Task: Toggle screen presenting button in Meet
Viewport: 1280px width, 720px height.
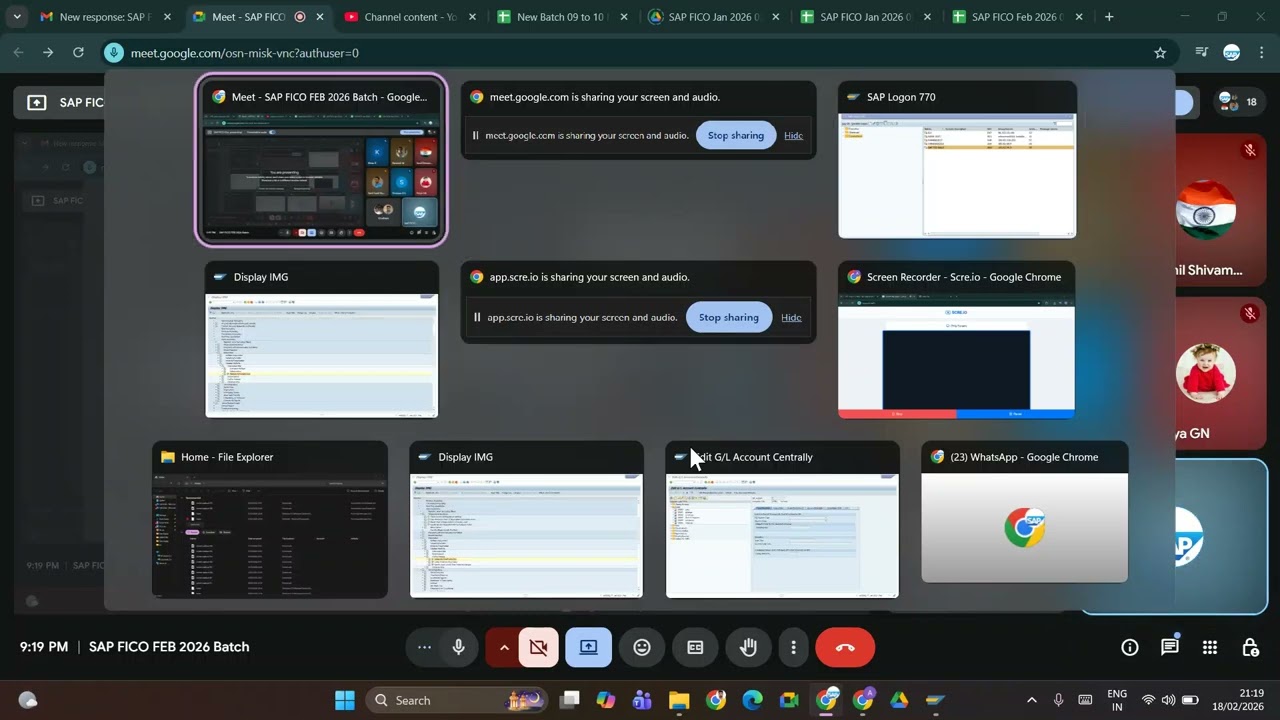Action: pyautogui.click(x=588, y=647)
